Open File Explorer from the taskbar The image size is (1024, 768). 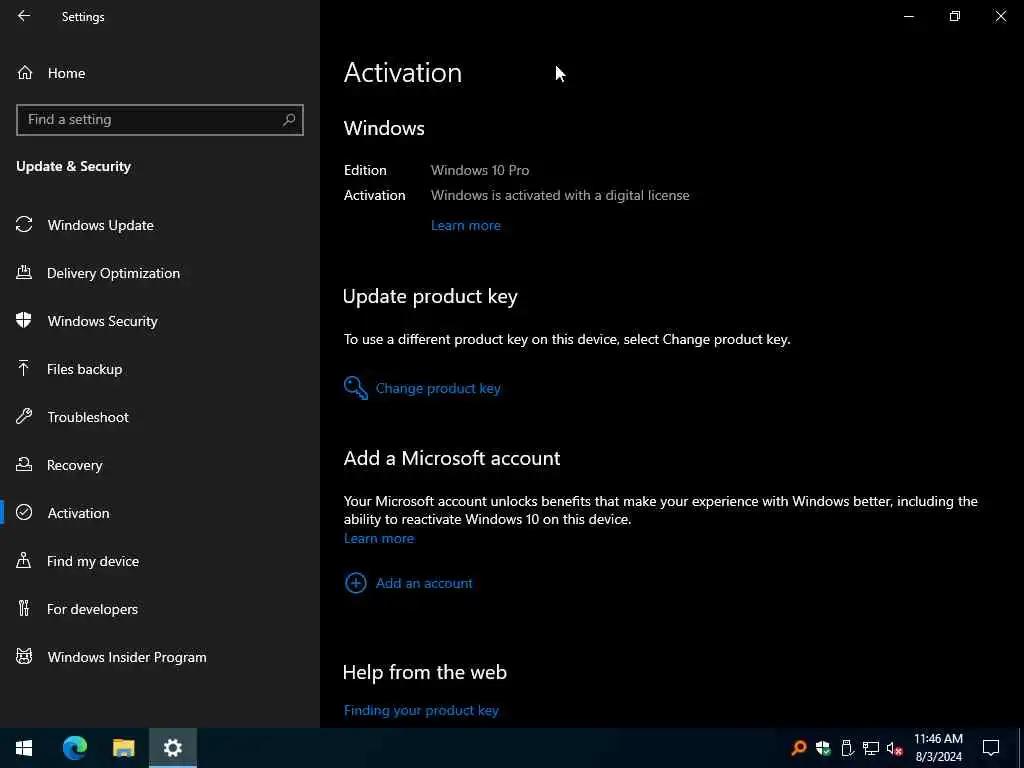click(x=123, y=748)
